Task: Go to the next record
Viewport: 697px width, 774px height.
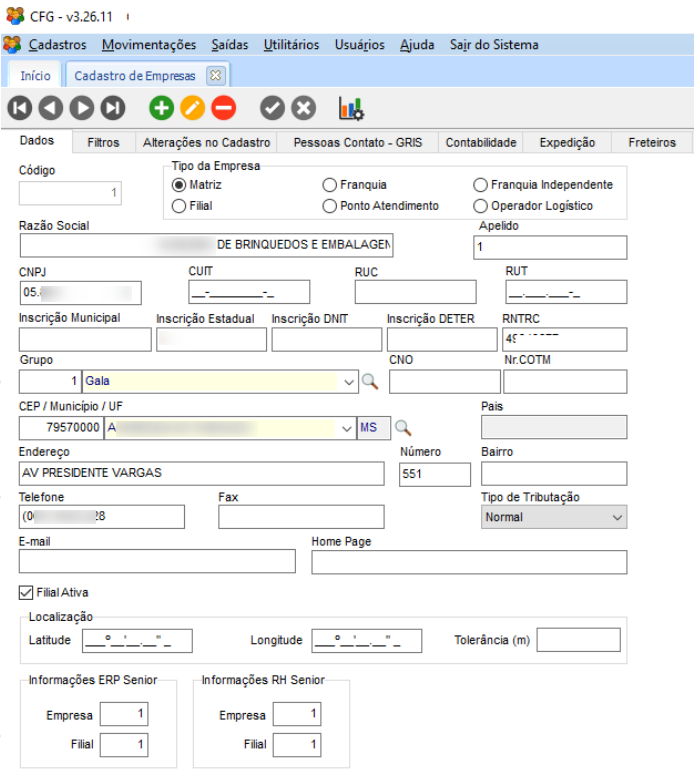Action: (x=82, y=108)
